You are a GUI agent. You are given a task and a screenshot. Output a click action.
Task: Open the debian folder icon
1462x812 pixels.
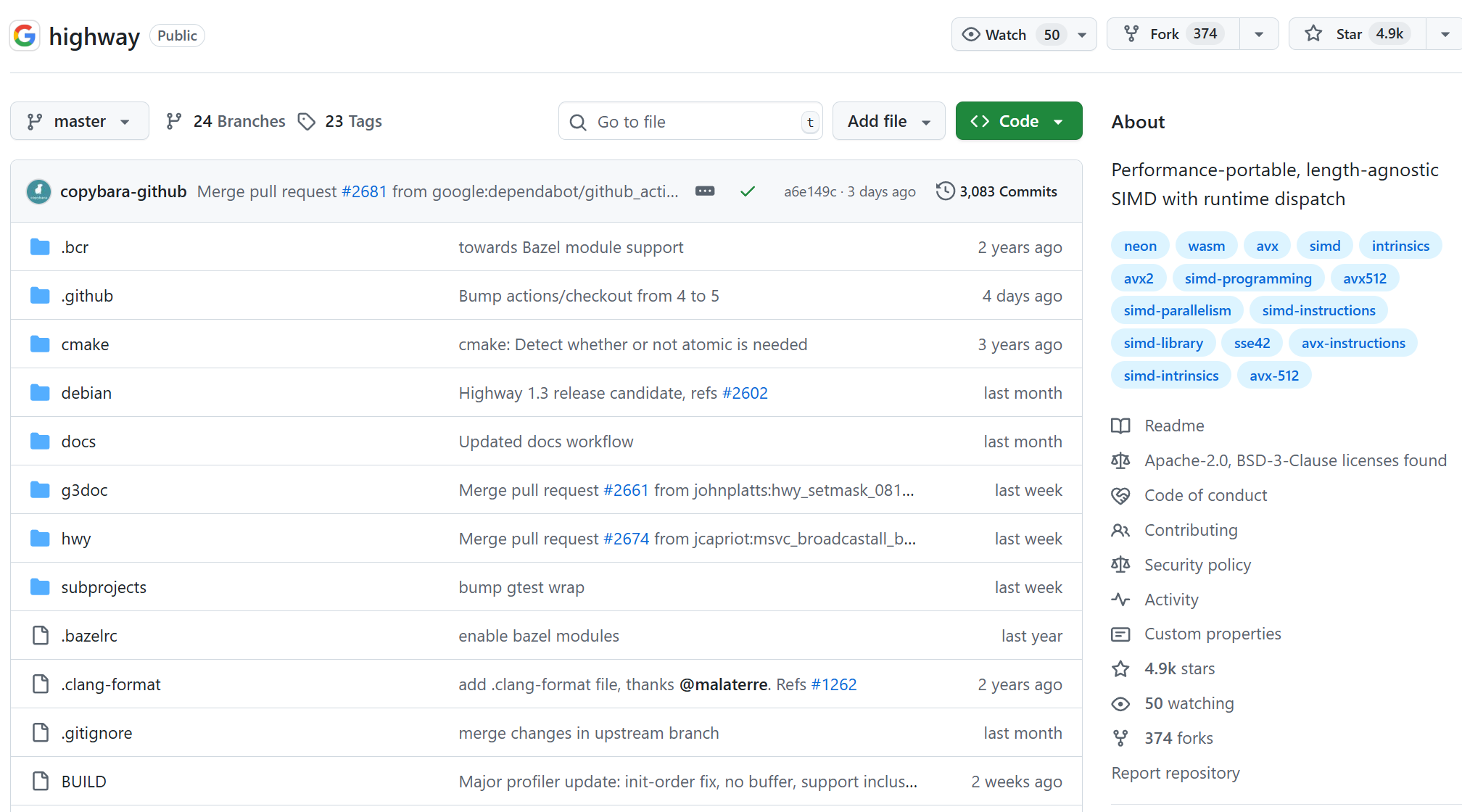point(40,393)
